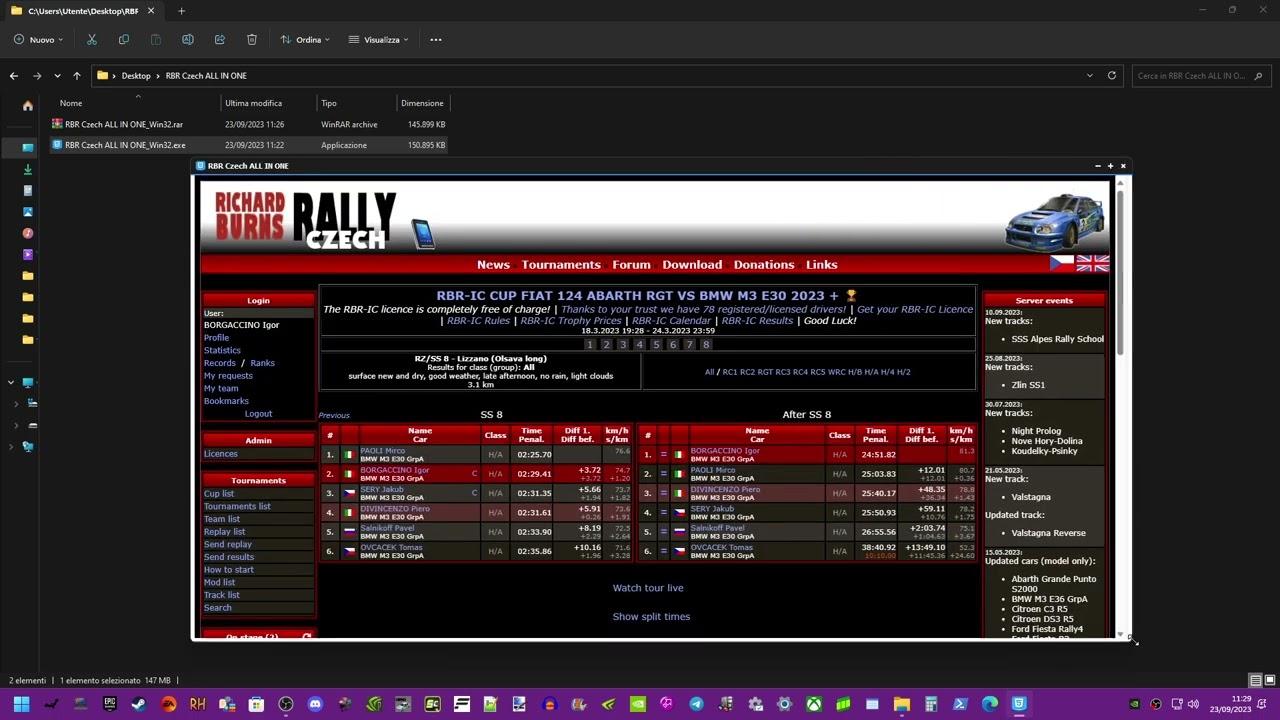Open the RBR-IC Trophy Prices link
The image size is (1280, 720).
click(571, 321)
